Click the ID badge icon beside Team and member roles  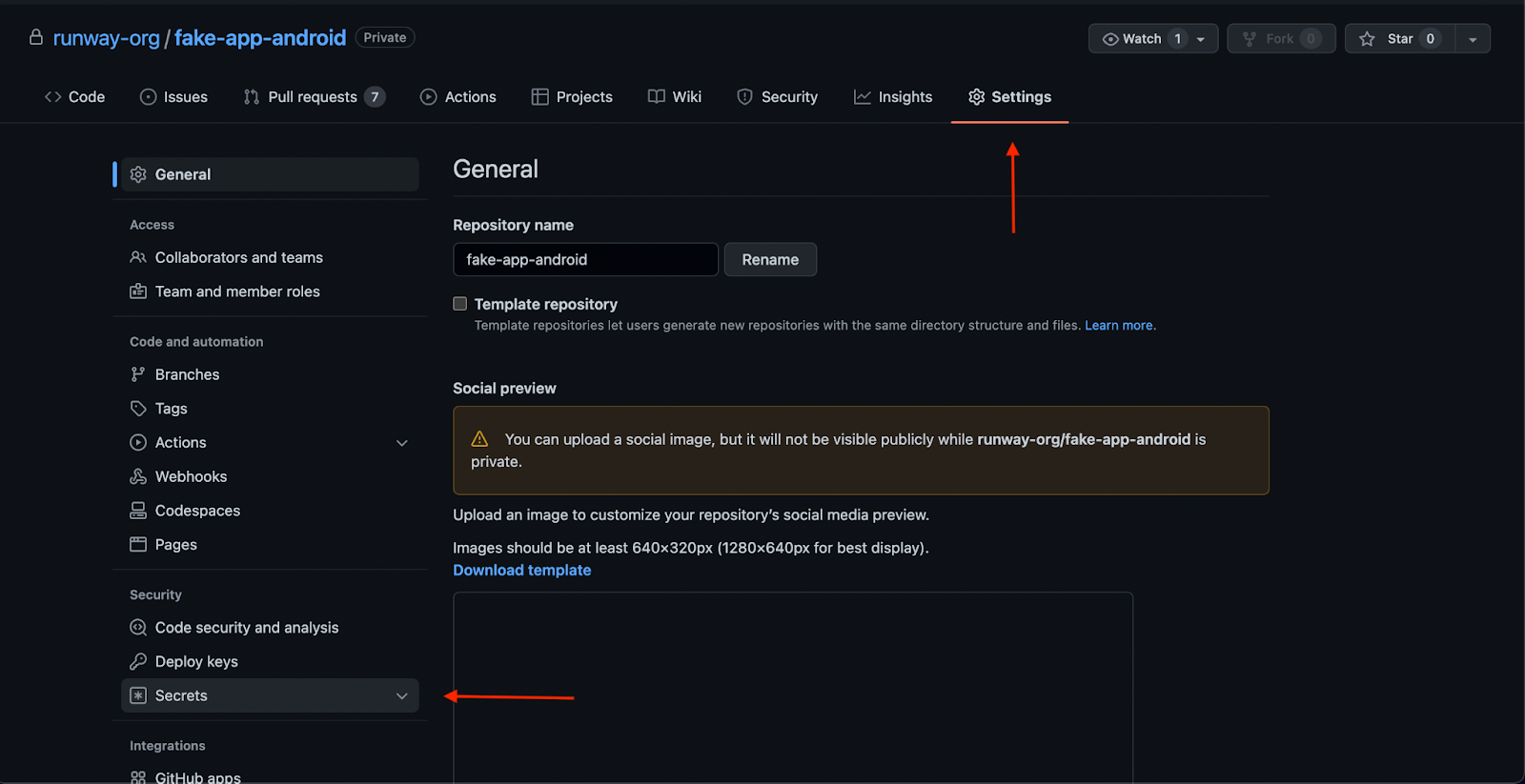(138, 291)
